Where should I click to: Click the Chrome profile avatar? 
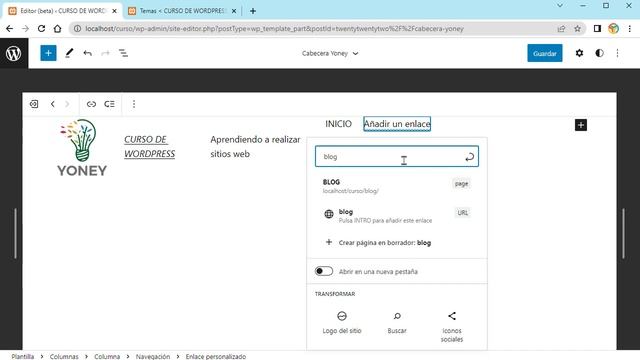(x=613, y=29)
